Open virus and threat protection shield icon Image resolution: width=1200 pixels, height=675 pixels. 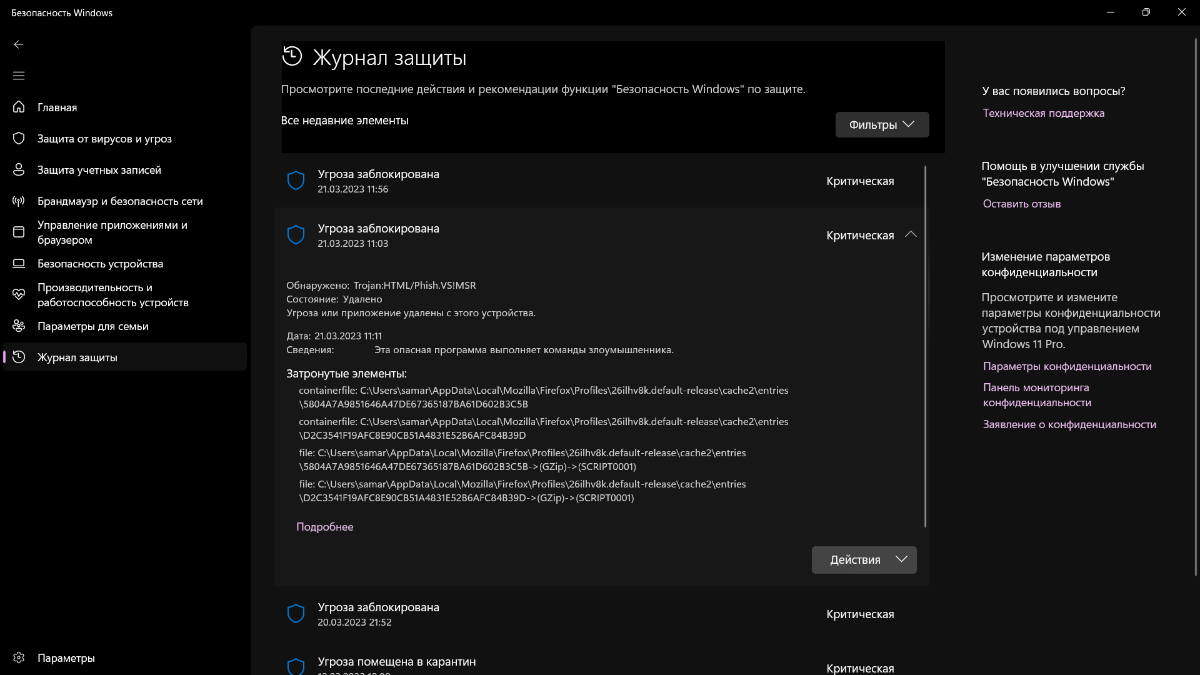click(x=18, y=139)
